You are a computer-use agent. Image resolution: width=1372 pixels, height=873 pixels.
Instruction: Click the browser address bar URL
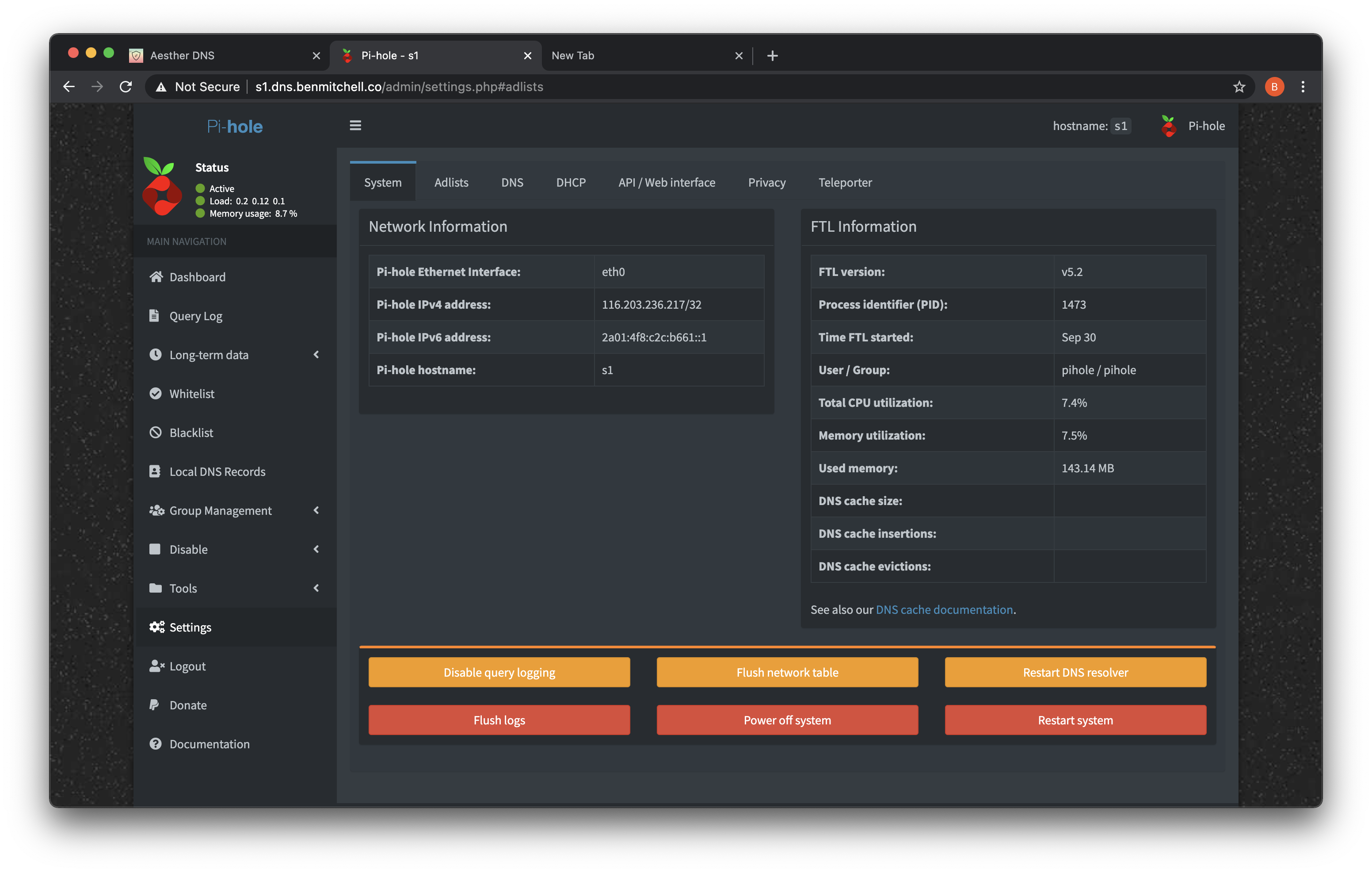click(x=399, y=87)
